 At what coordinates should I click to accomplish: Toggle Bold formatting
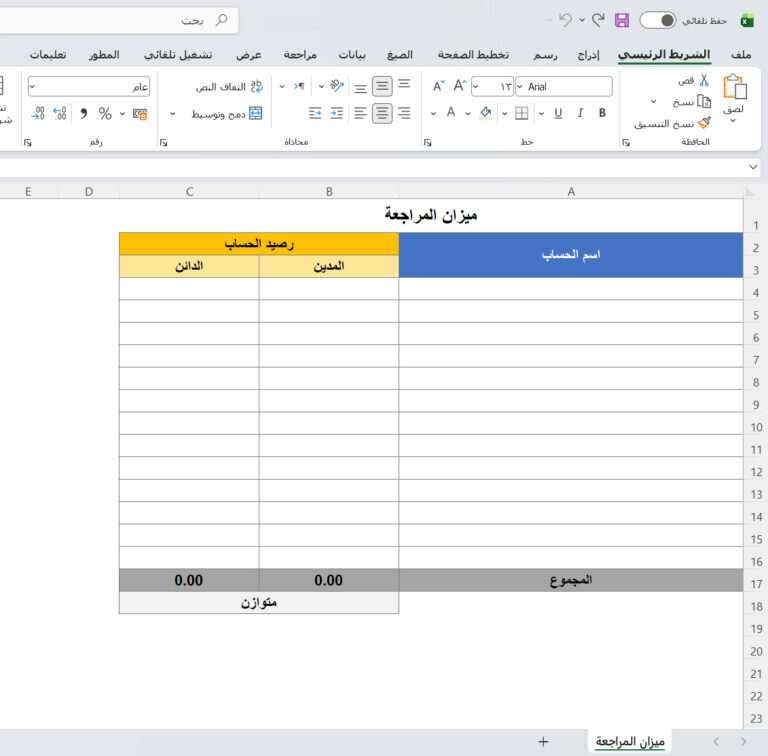602,113
